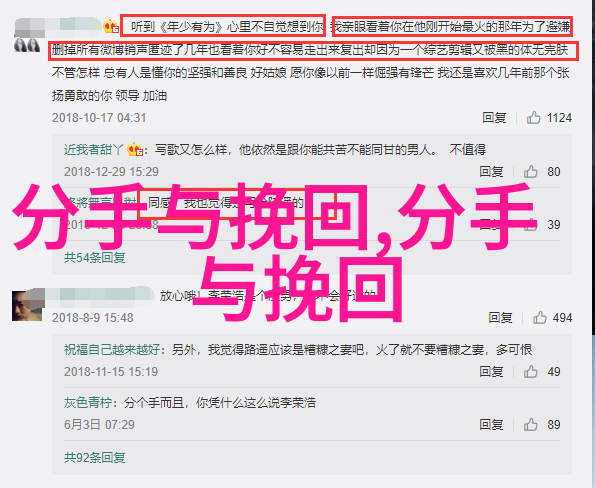
Task: Like the comment with 1124 likes
Action: [x=533, y=118]
